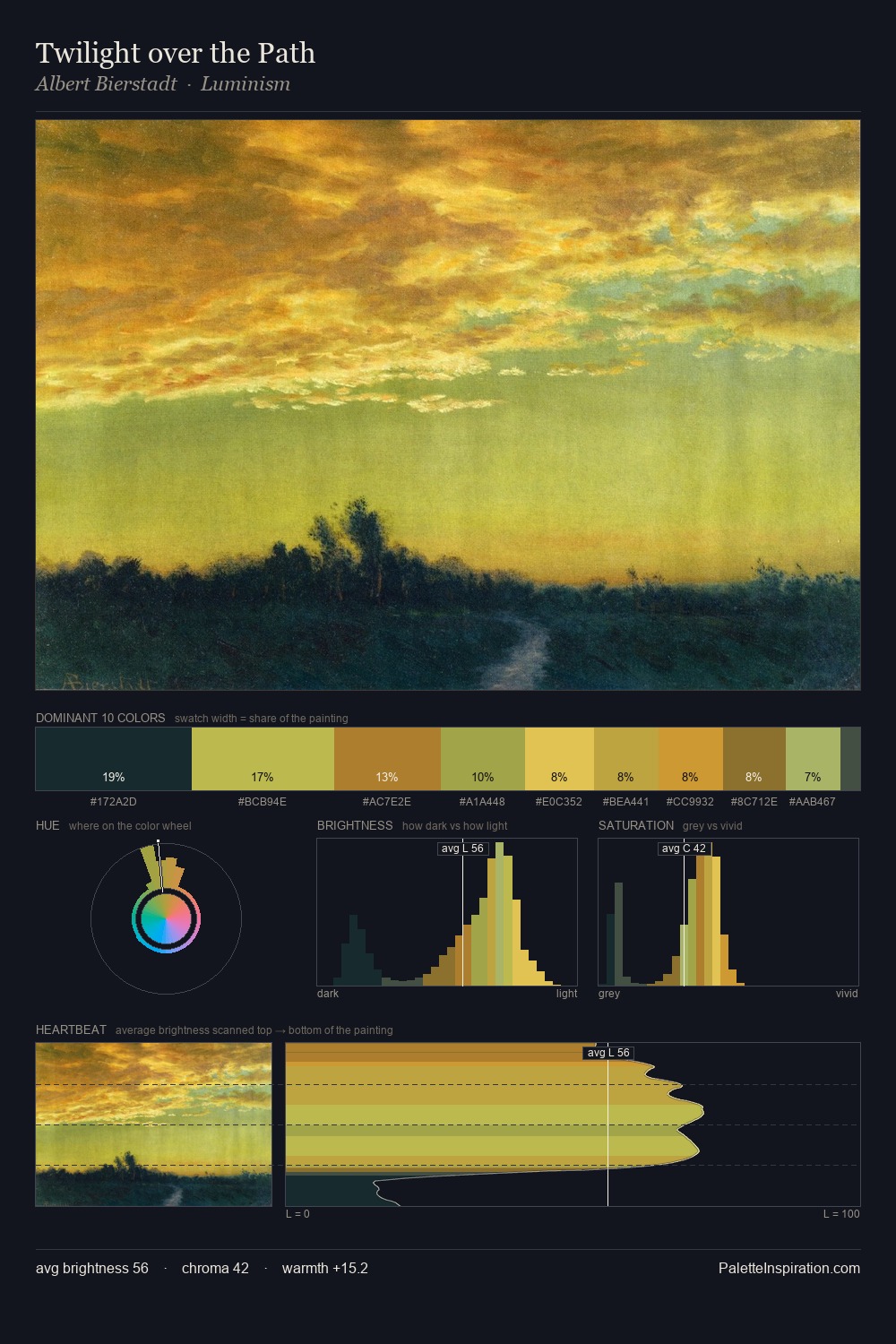
Task: Open the main Twilight painting image
Action: (448, 405)
